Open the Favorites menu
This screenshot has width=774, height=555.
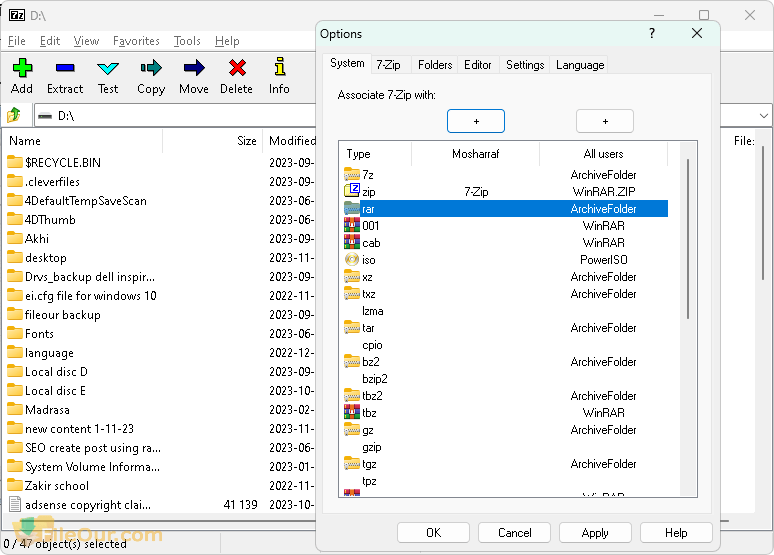[136, 40]
